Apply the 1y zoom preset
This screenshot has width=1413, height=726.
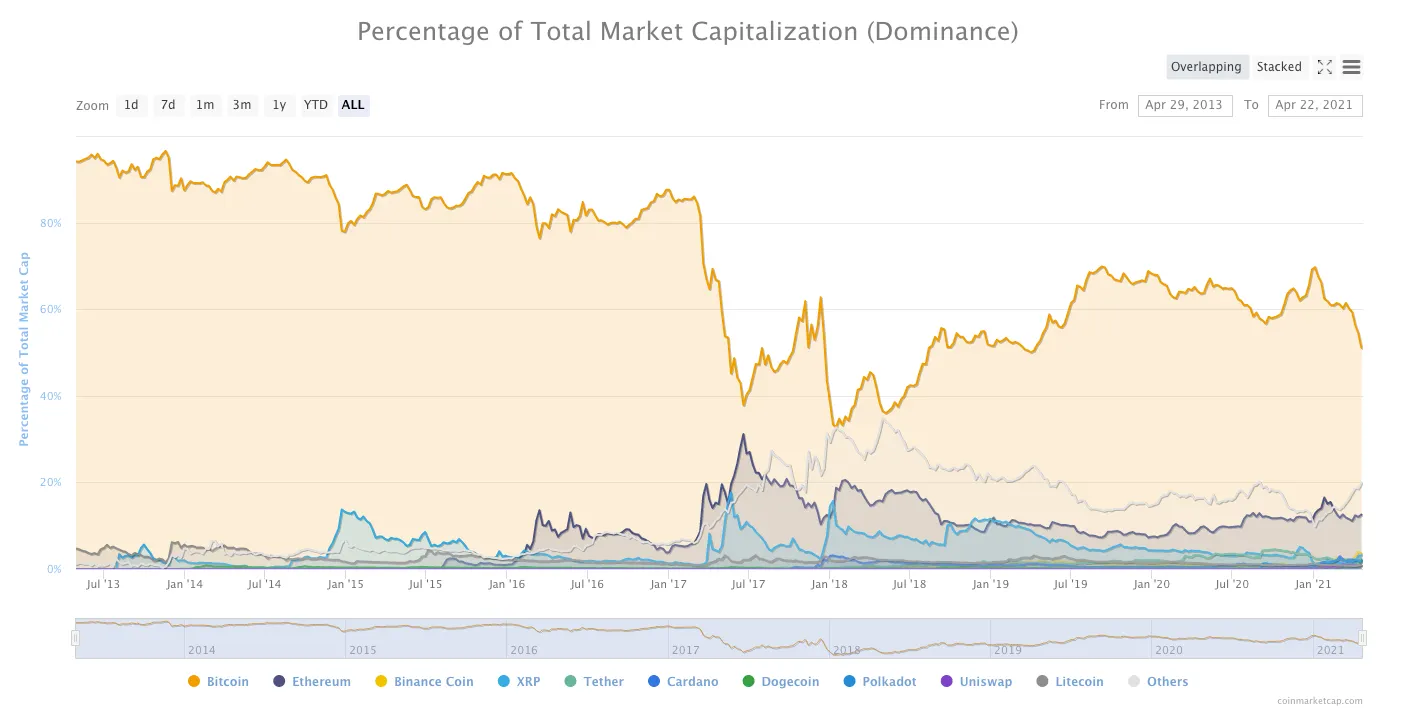point(279,105)
